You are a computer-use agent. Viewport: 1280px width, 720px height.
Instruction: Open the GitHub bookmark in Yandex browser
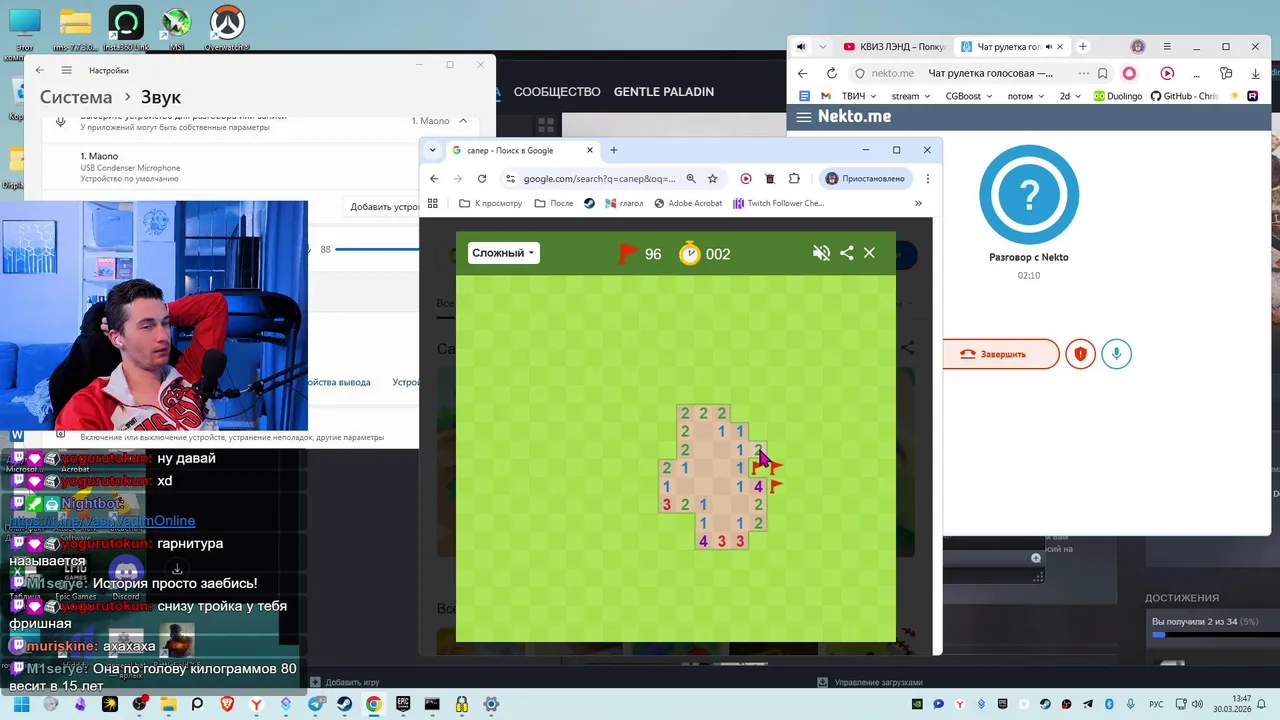click(1184, 96)
